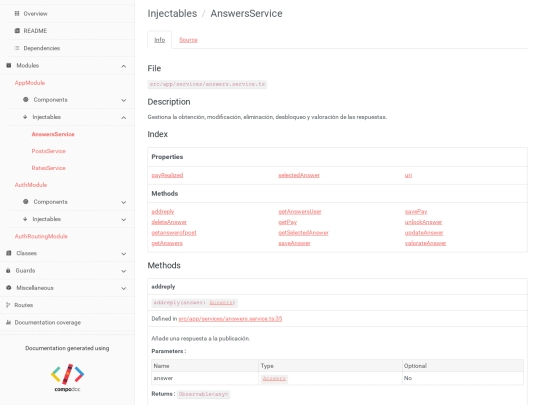Click the Routes branch icon
Screen dimensions: 540x405
[x=8, y=305]
